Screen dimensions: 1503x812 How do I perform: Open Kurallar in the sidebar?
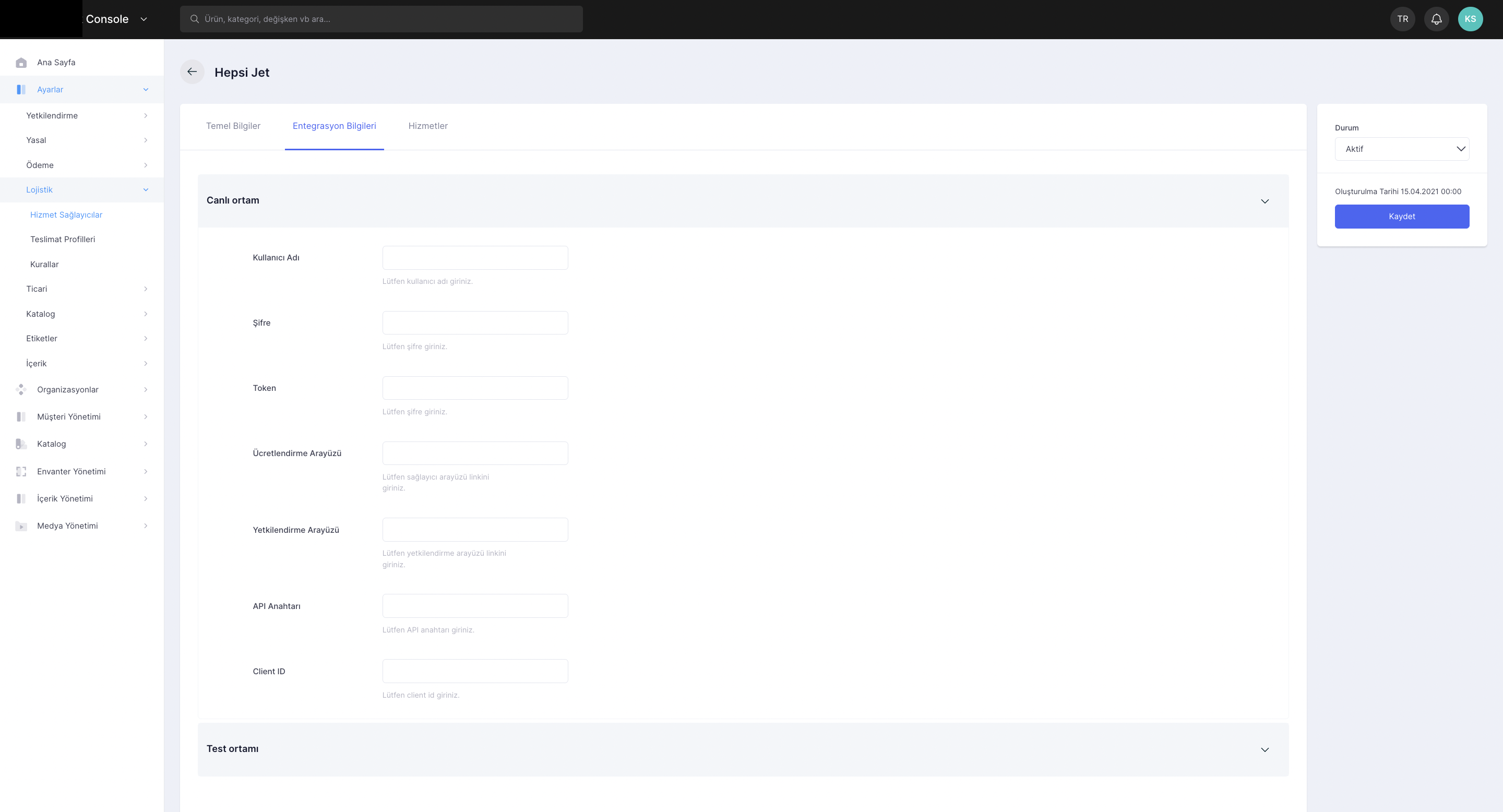44,264
